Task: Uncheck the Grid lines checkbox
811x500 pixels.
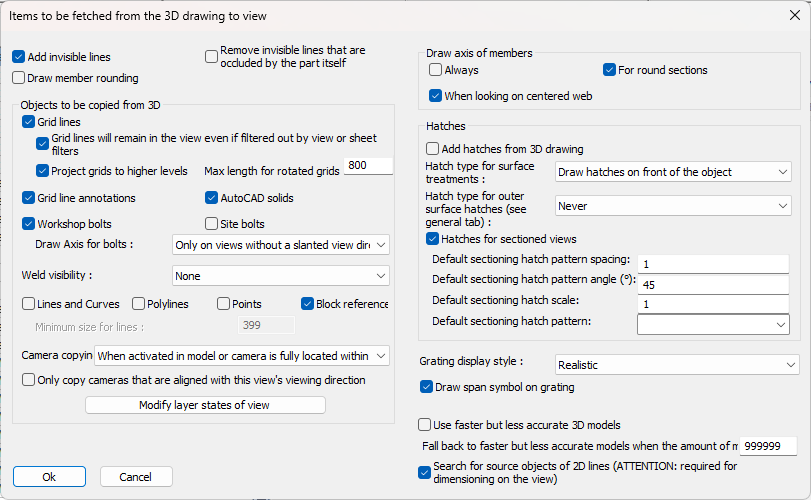Action: pos(29,122)
